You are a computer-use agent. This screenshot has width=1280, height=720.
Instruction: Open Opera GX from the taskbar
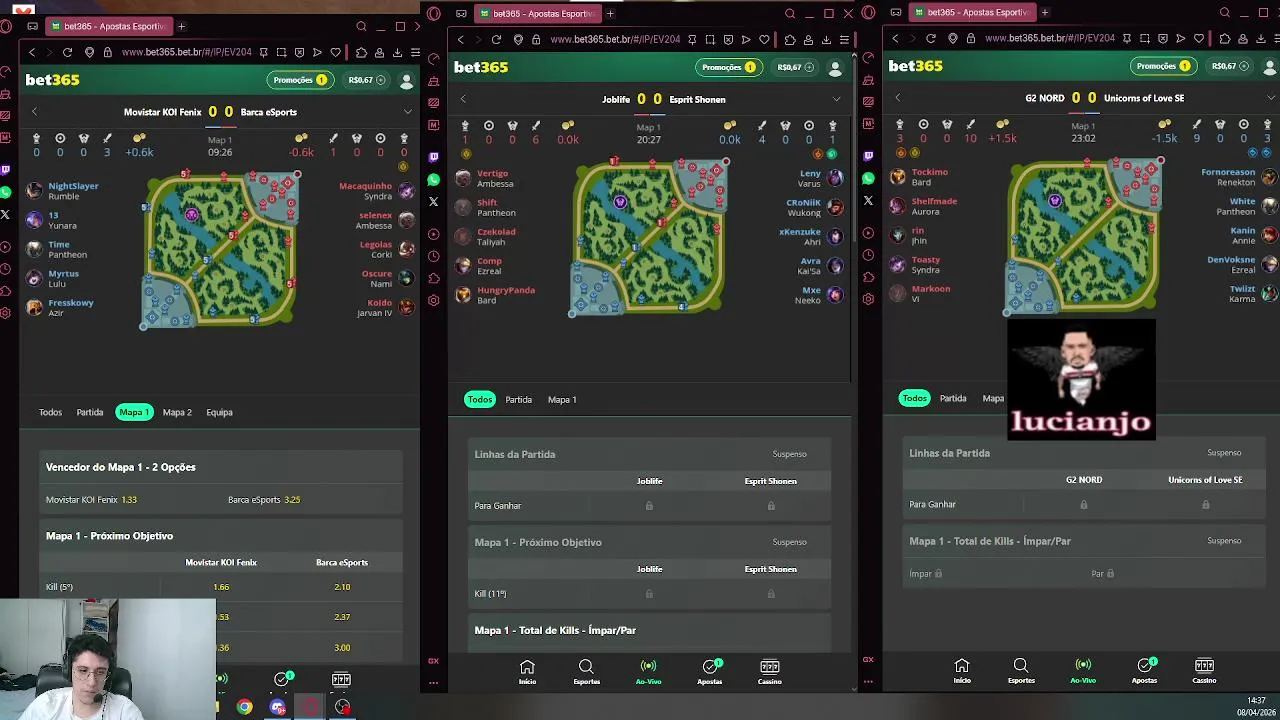[311, 707]
